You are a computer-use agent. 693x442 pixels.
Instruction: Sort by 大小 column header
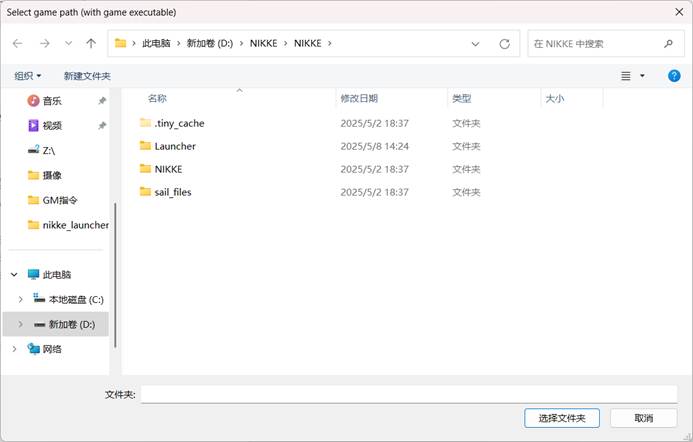[x=555, y=99]
